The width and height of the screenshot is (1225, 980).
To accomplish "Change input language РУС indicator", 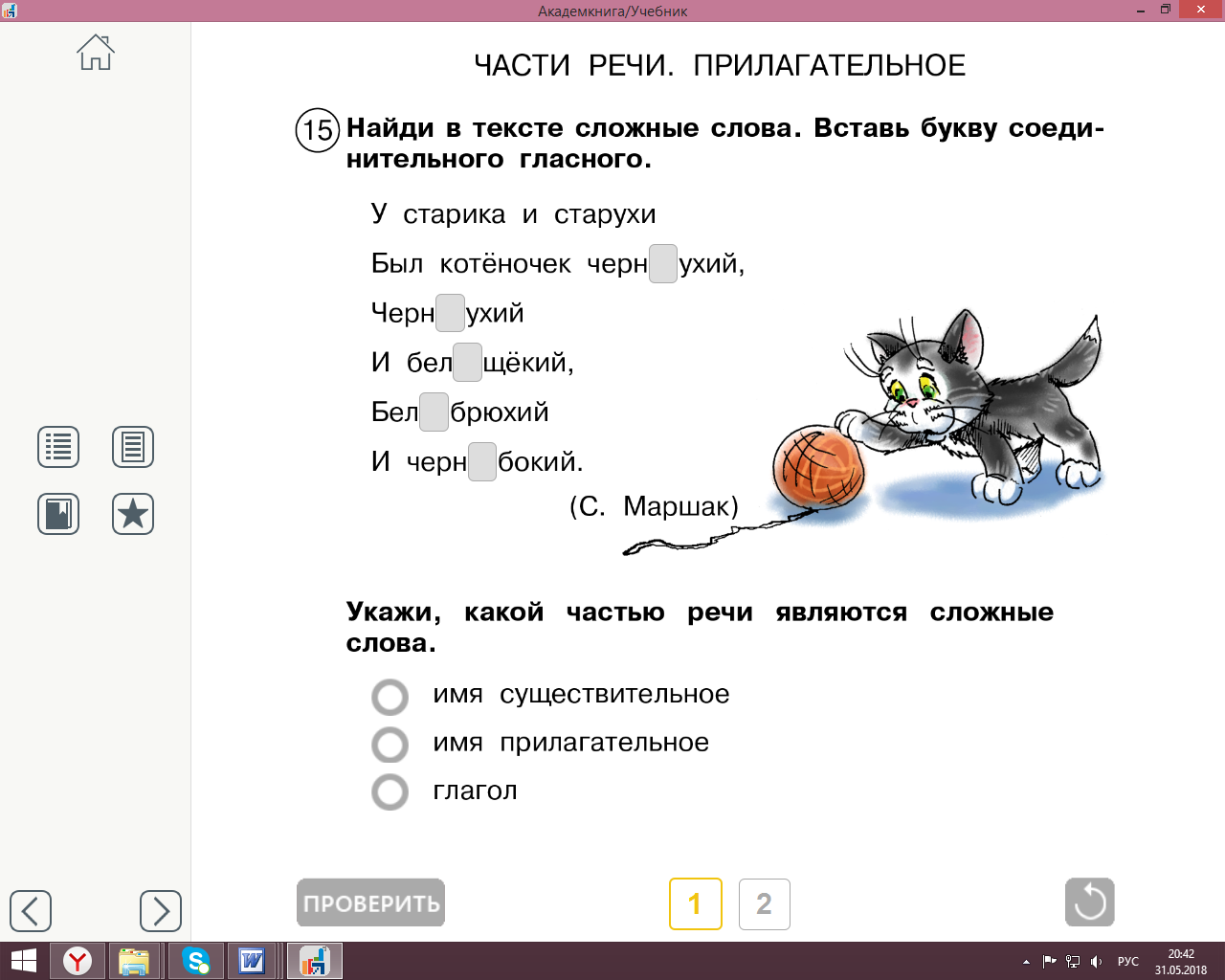I will [x=1128, y=962].
